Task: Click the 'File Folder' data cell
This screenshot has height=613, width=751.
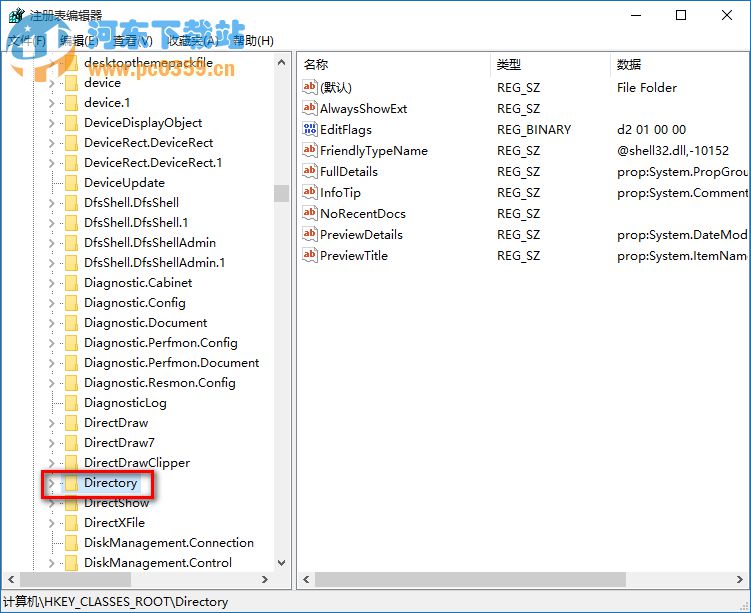Action: coord(647,88)
